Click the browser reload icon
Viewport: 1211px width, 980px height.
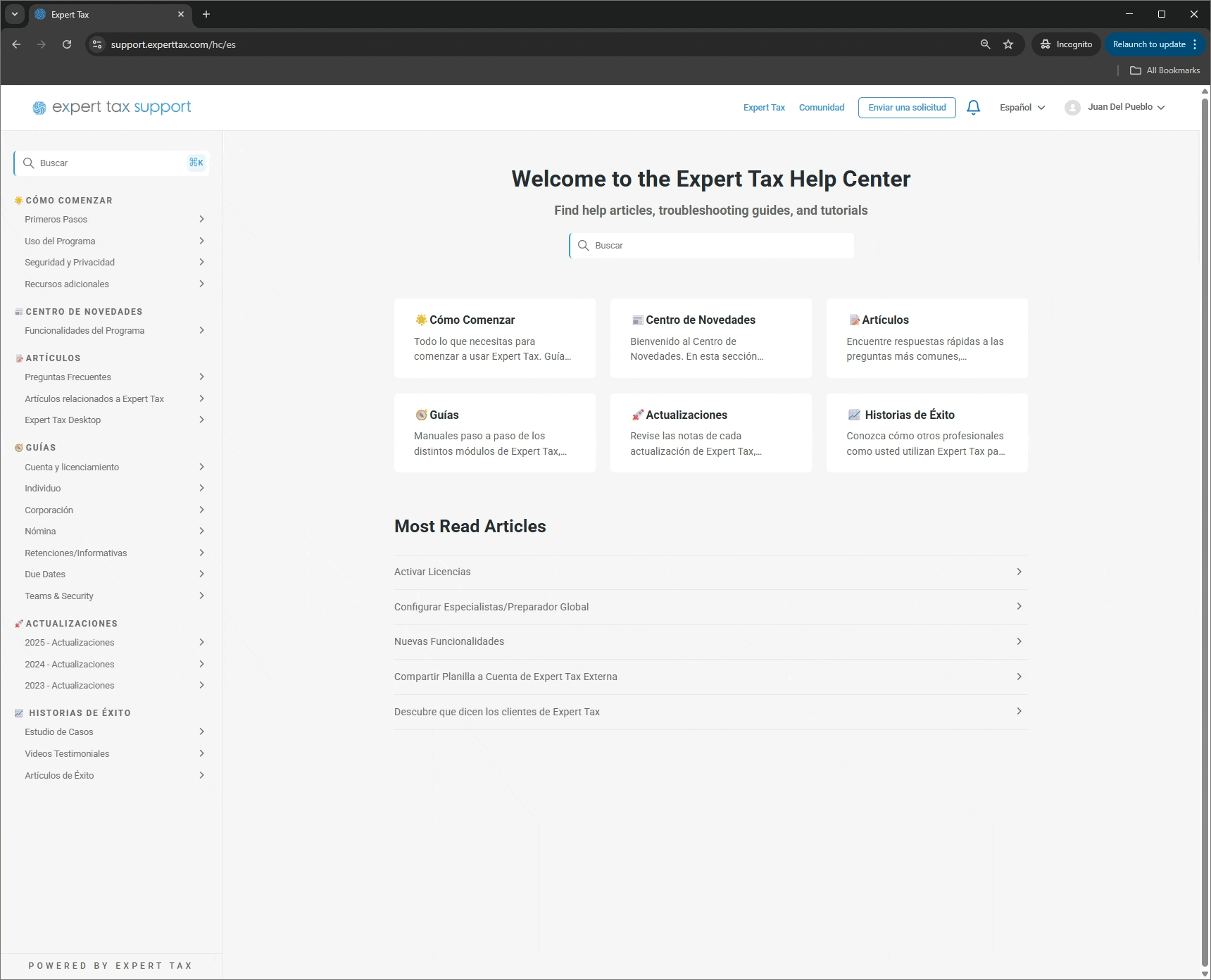point(67,44)
